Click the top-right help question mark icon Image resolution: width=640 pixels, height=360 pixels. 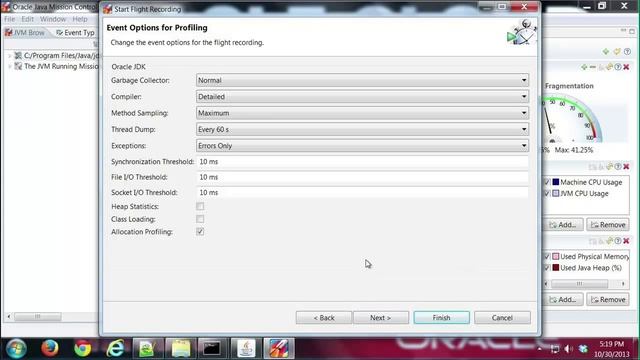tap(627, 51)
